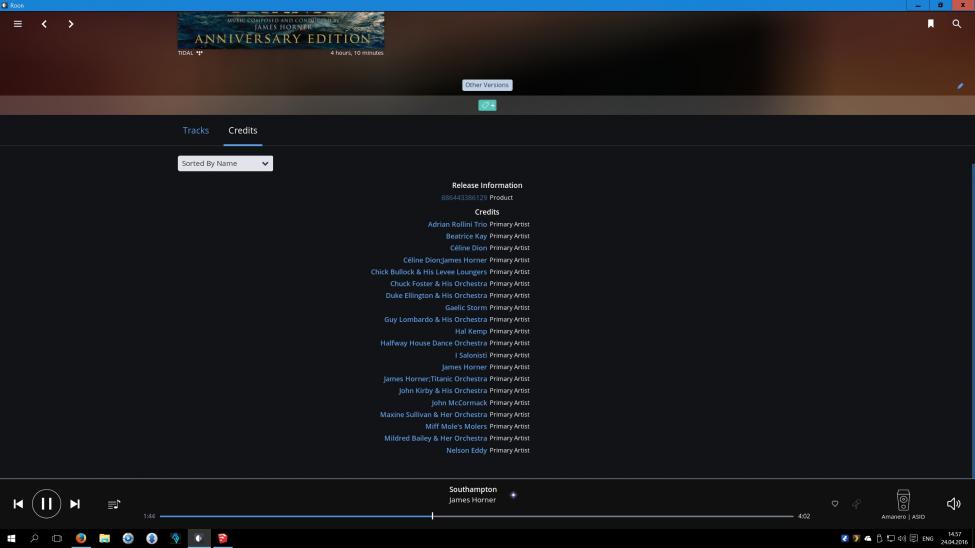Open the James Horner credits link
The height and width of the screenshot is (548, 975).
point(464,367)
